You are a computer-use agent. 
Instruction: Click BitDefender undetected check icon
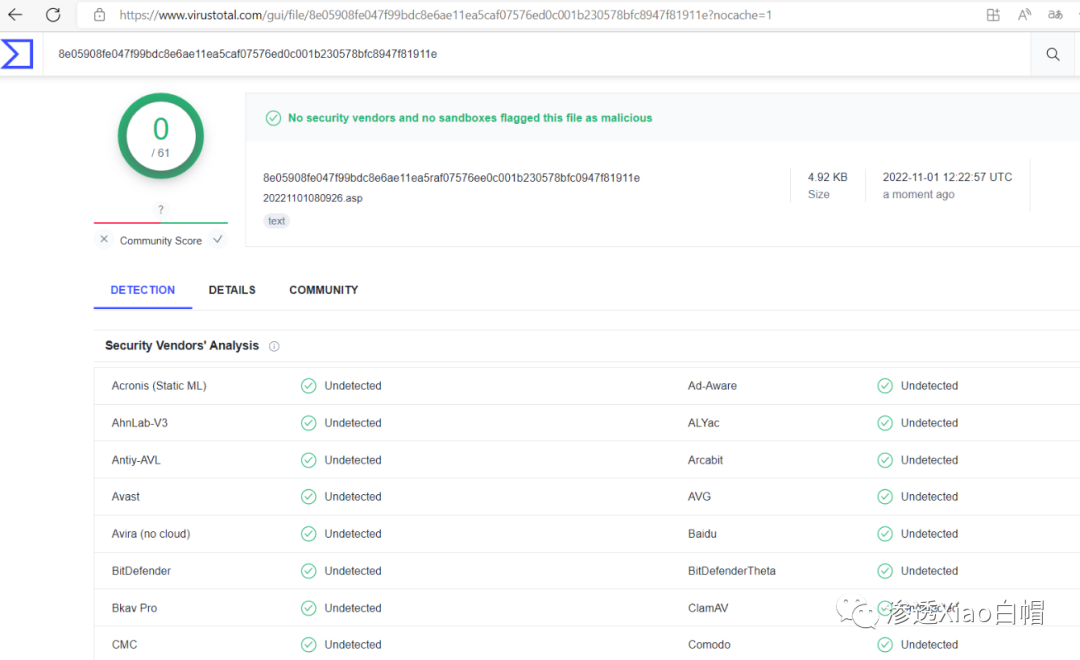point(309,571)
